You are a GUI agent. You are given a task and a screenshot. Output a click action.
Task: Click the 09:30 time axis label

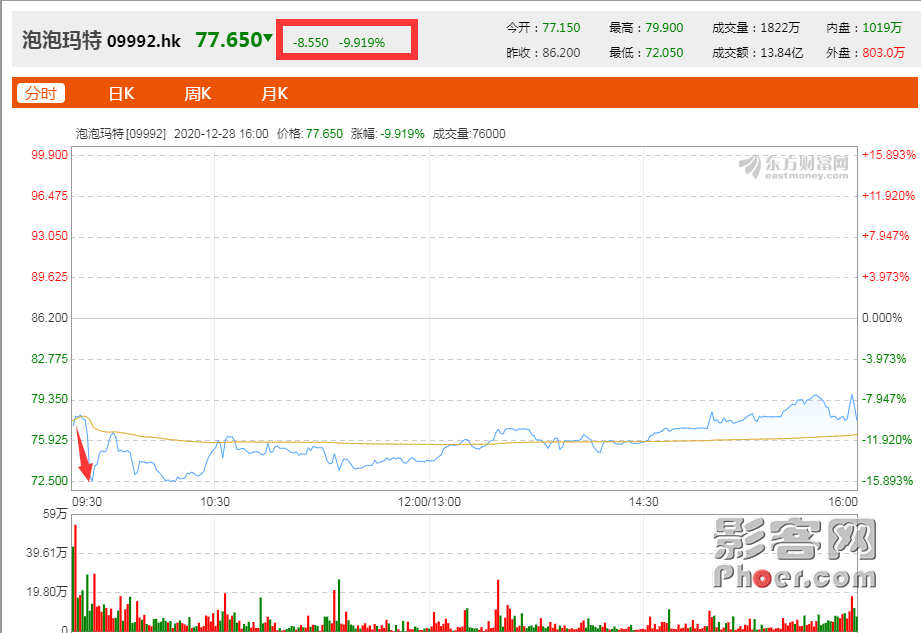pos(87,502)
